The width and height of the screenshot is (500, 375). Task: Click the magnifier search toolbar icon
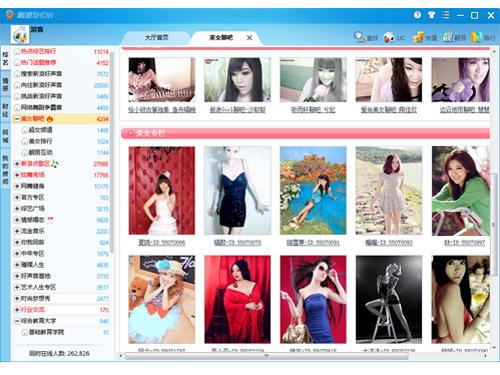point(360,37)
